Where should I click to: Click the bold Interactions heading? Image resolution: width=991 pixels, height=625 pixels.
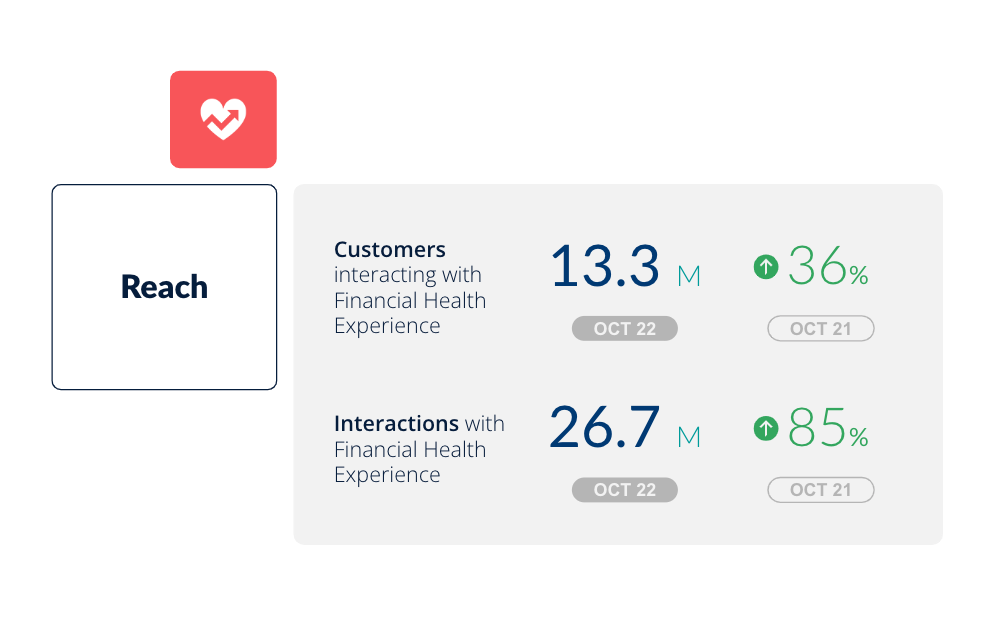pyautogui.click(x=396, y=424)
